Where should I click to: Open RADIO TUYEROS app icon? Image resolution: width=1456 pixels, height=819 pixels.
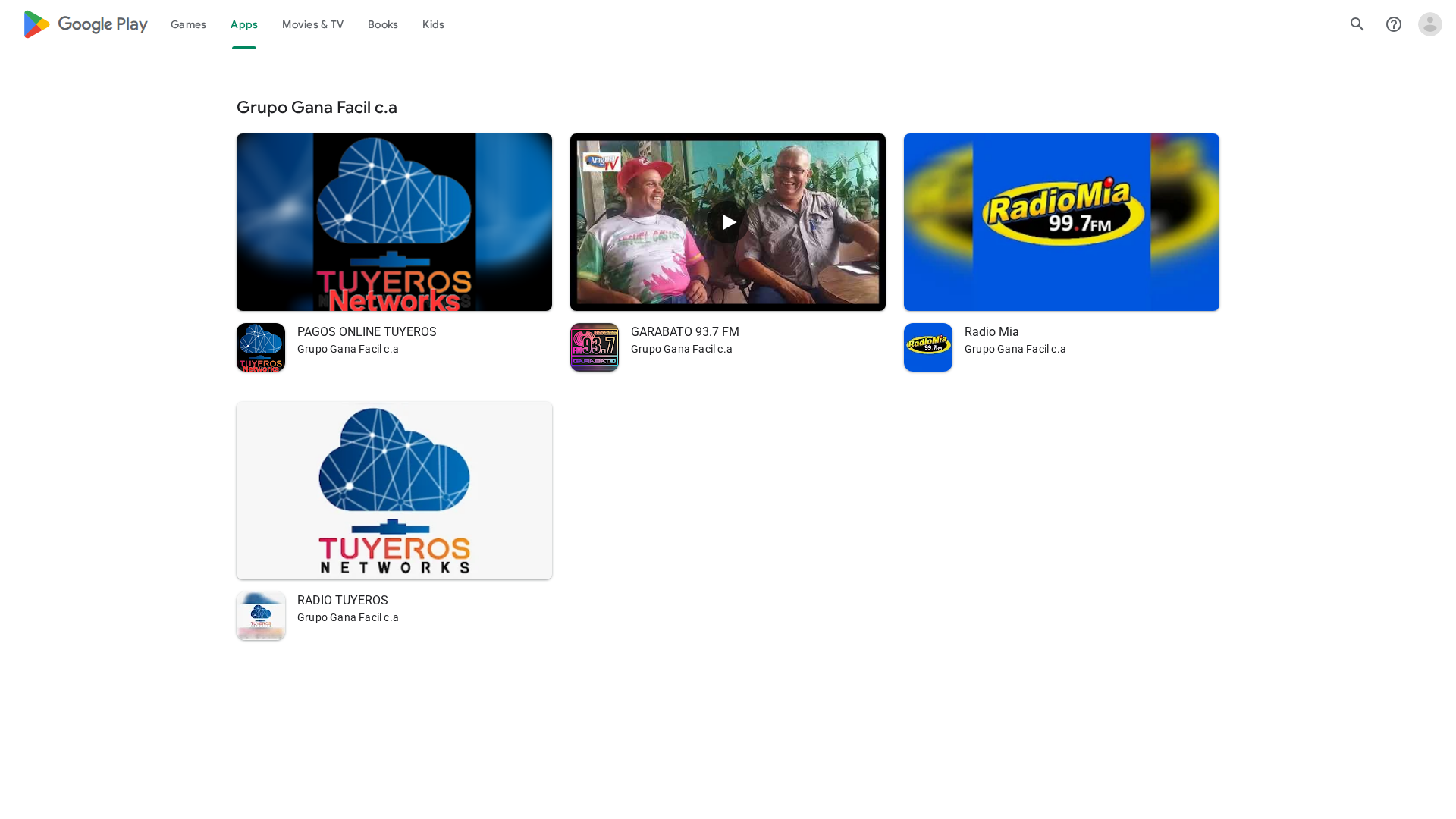tap(261, 616)
